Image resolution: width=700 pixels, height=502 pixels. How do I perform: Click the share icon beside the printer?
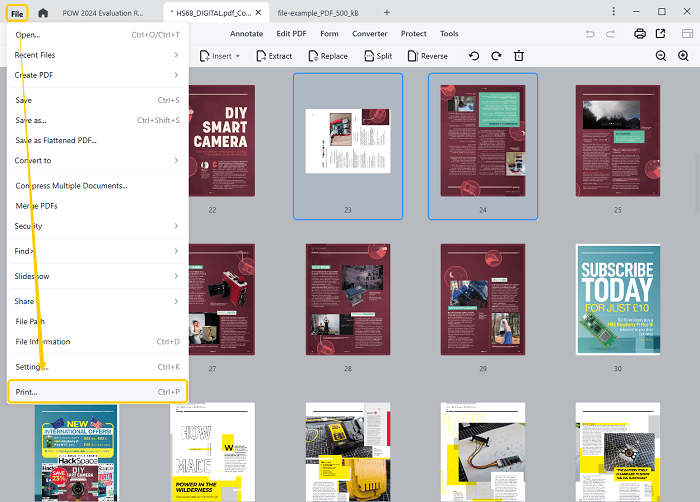pyautogui.click(x=661, y=34)
